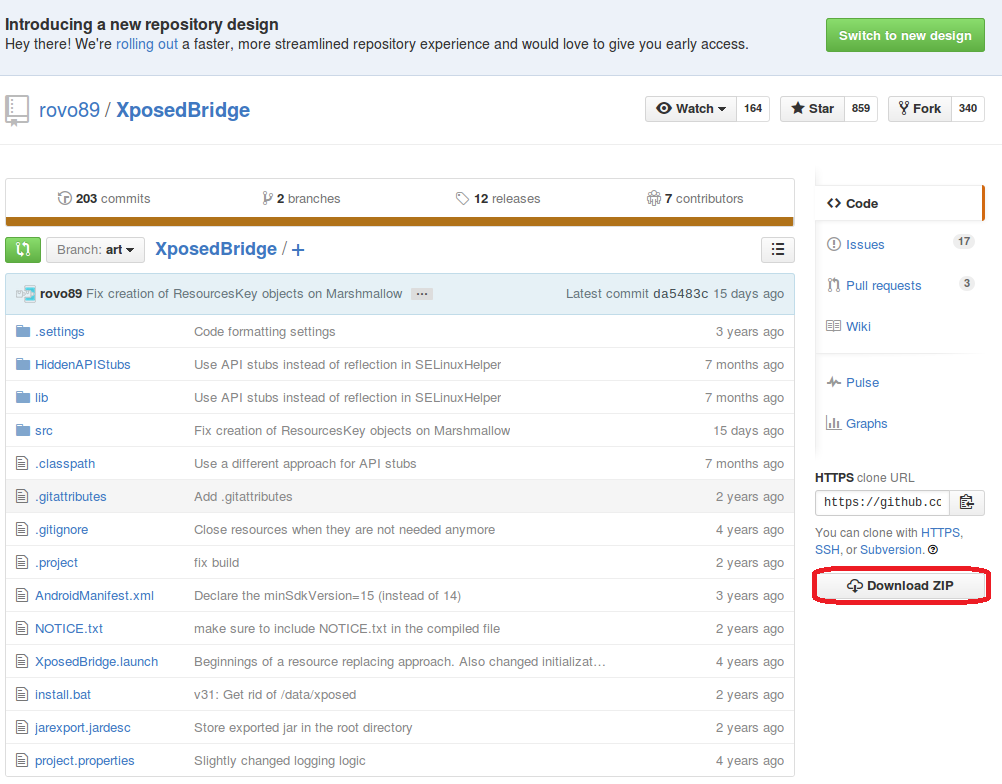Open the Pulse tab
This screenshot has height=784, width=1002.
coord(899,383)
